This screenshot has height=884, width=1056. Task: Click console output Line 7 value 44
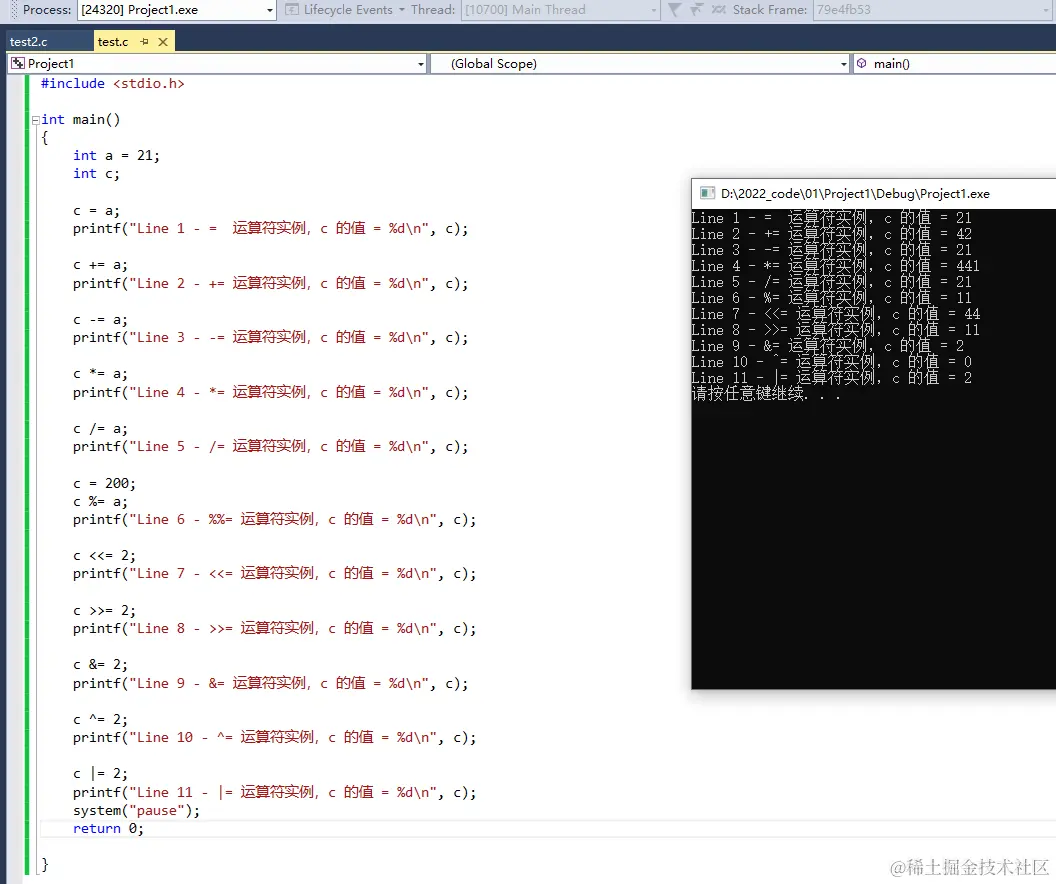pos(972,314)
